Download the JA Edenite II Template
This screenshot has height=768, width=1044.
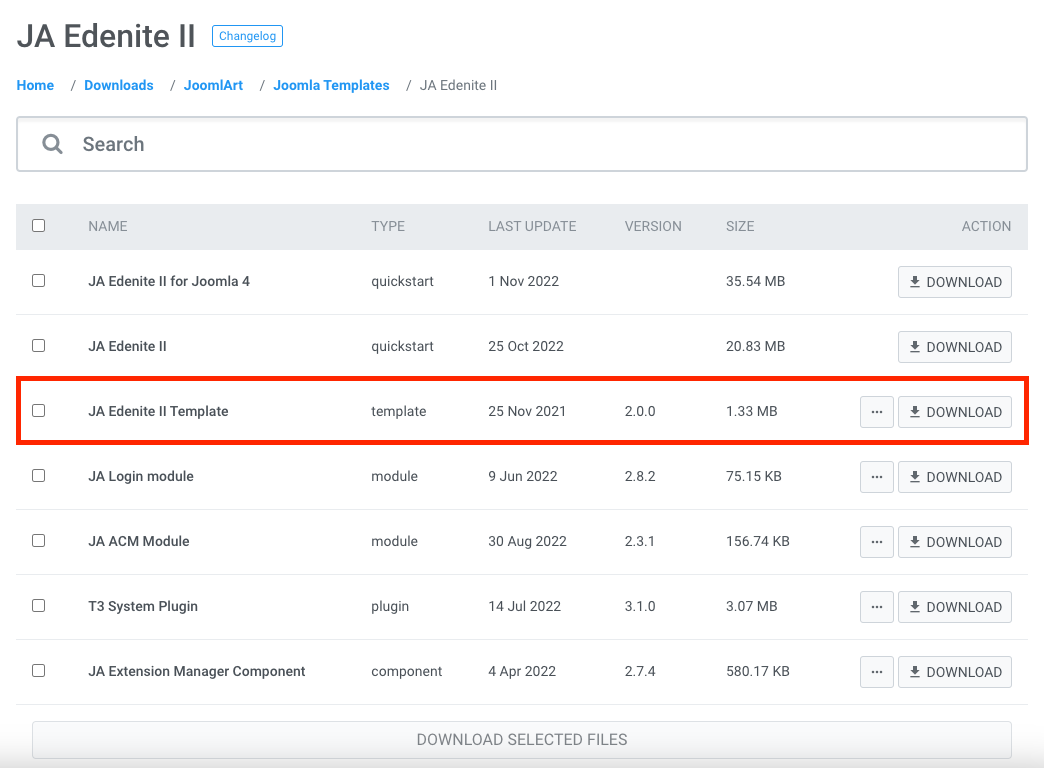954,412
